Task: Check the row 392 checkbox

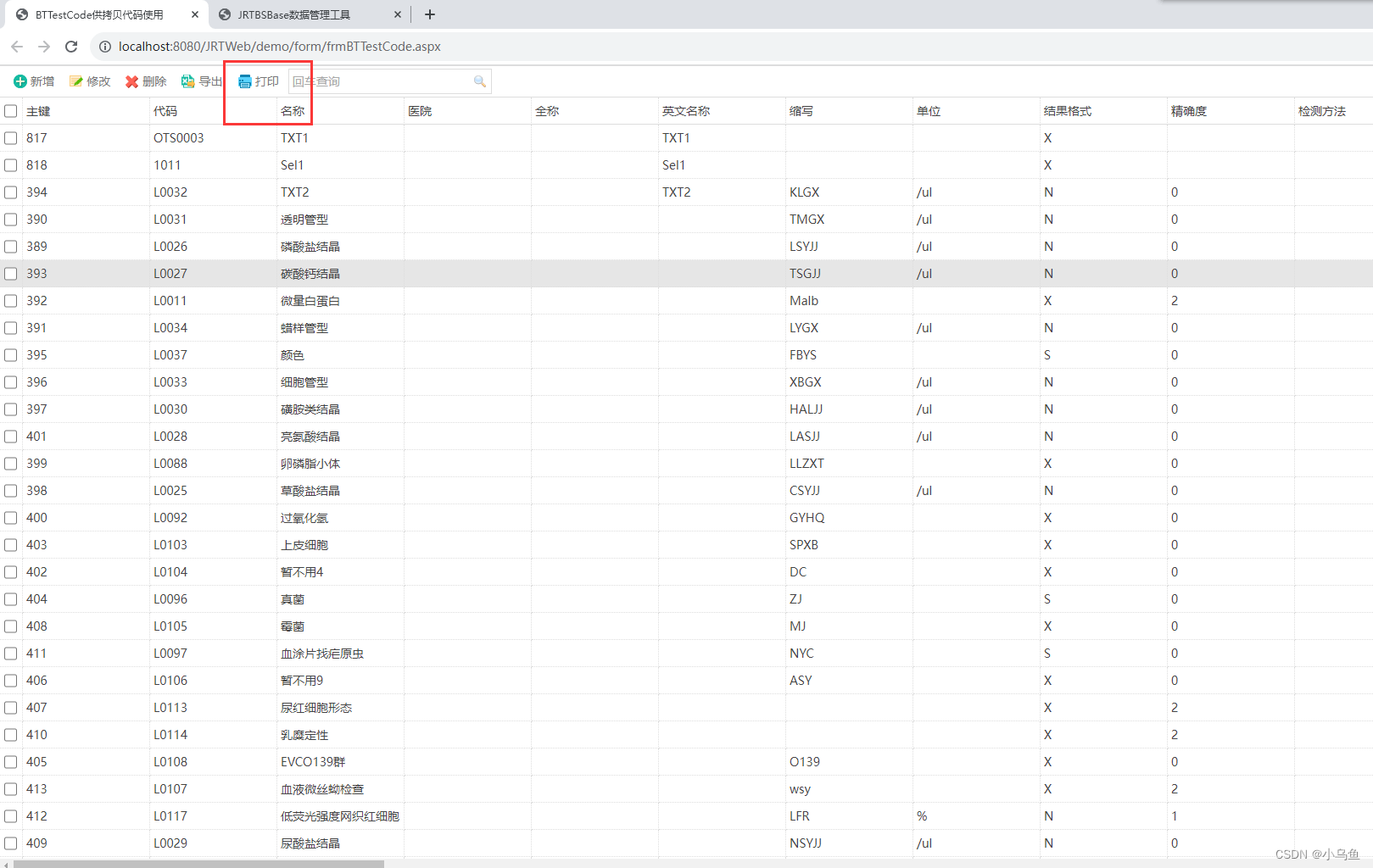Action: [11, 301]
